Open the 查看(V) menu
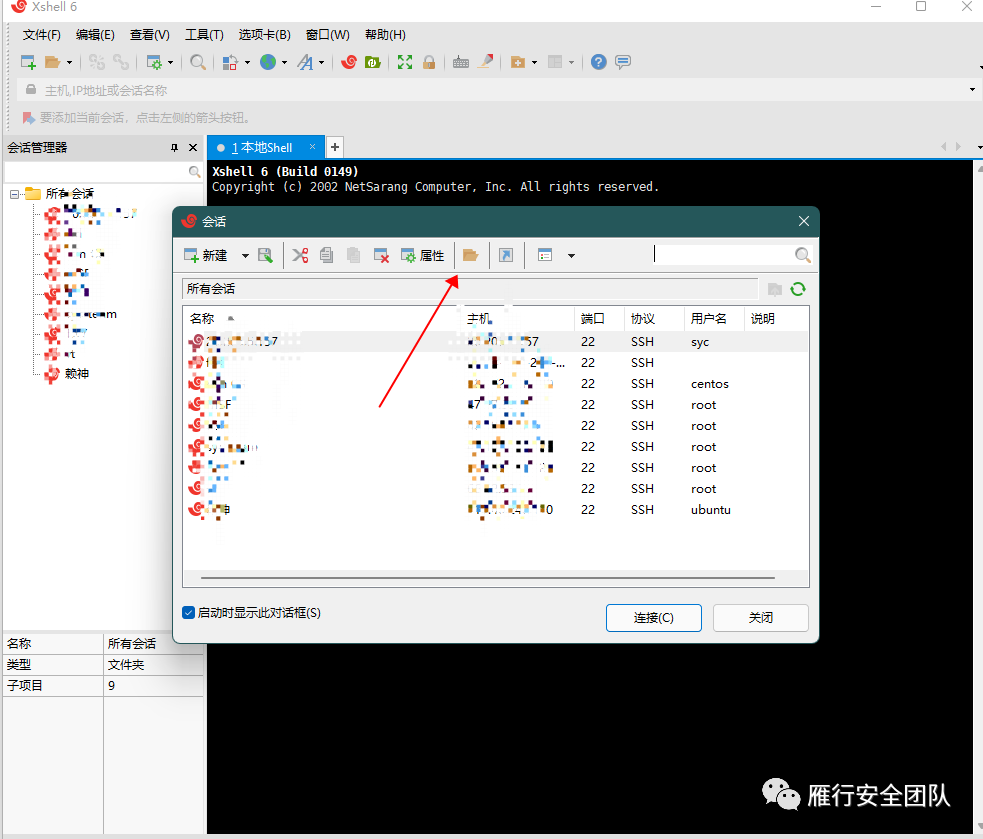This screenshot has height=839, width=983. pos(149,35)
